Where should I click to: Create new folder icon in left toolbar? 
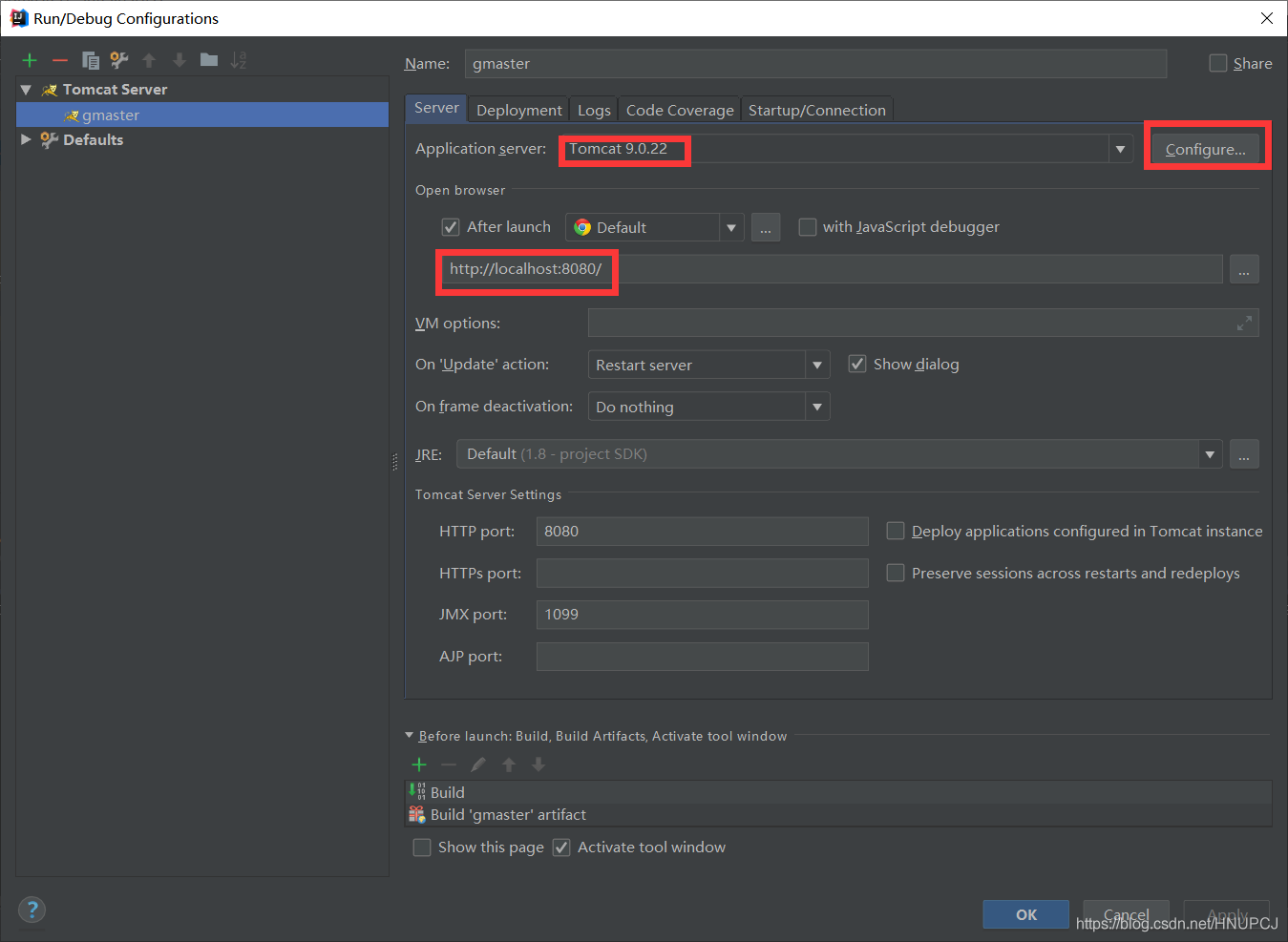coord(209,60)
